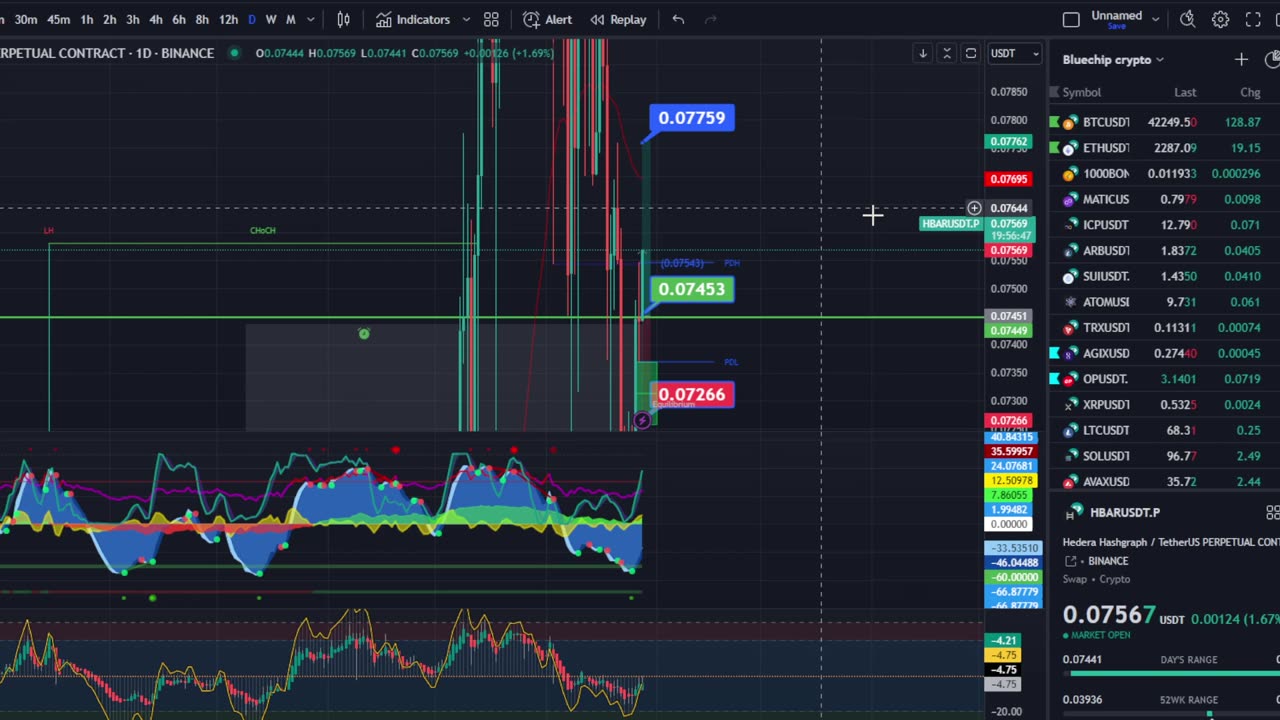Expand the Unnamed layout dropdown

click(1156, 19)
